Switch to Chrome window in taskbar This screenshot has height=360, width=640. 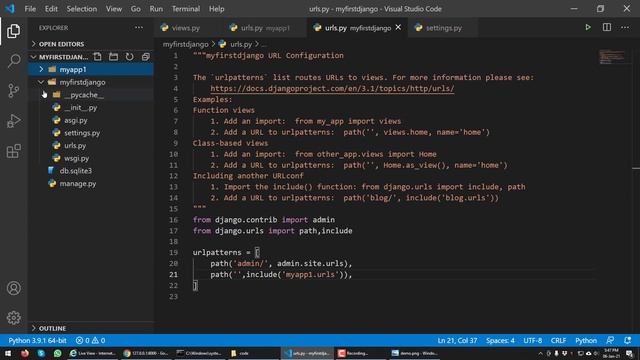tap(146, 353)
